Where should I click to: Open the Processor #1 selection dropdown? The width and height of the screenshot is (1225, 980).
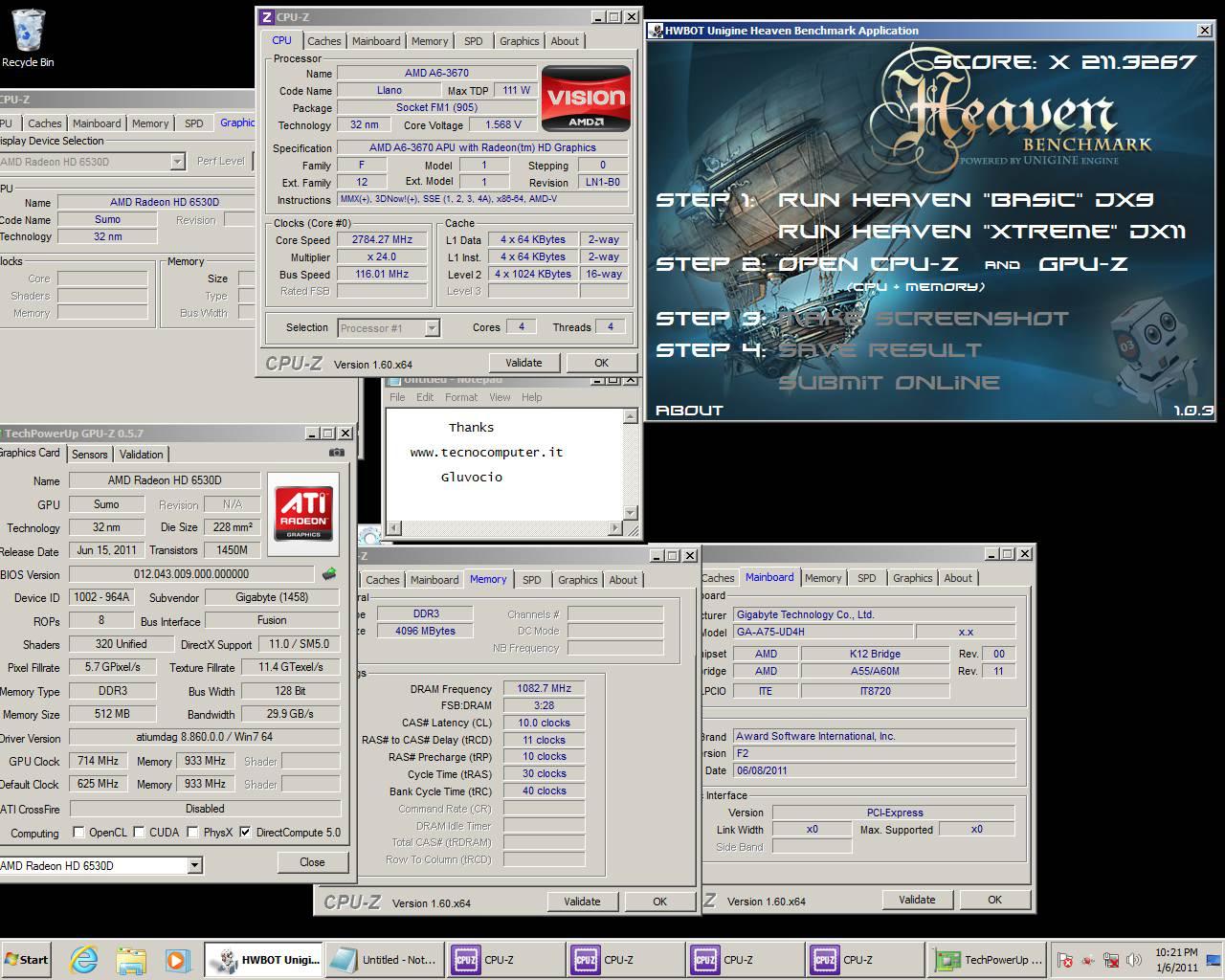click(x=432, y=328)
